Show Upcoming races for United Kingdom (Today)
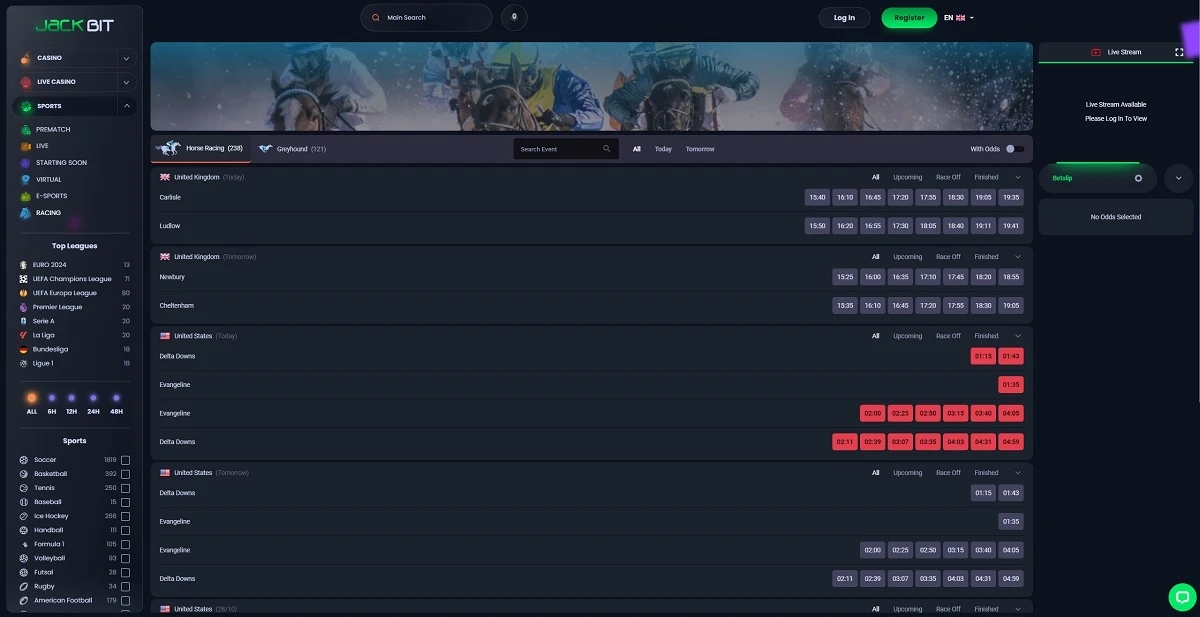Viewport: 1200px width, 617px height. click(908, 177)
